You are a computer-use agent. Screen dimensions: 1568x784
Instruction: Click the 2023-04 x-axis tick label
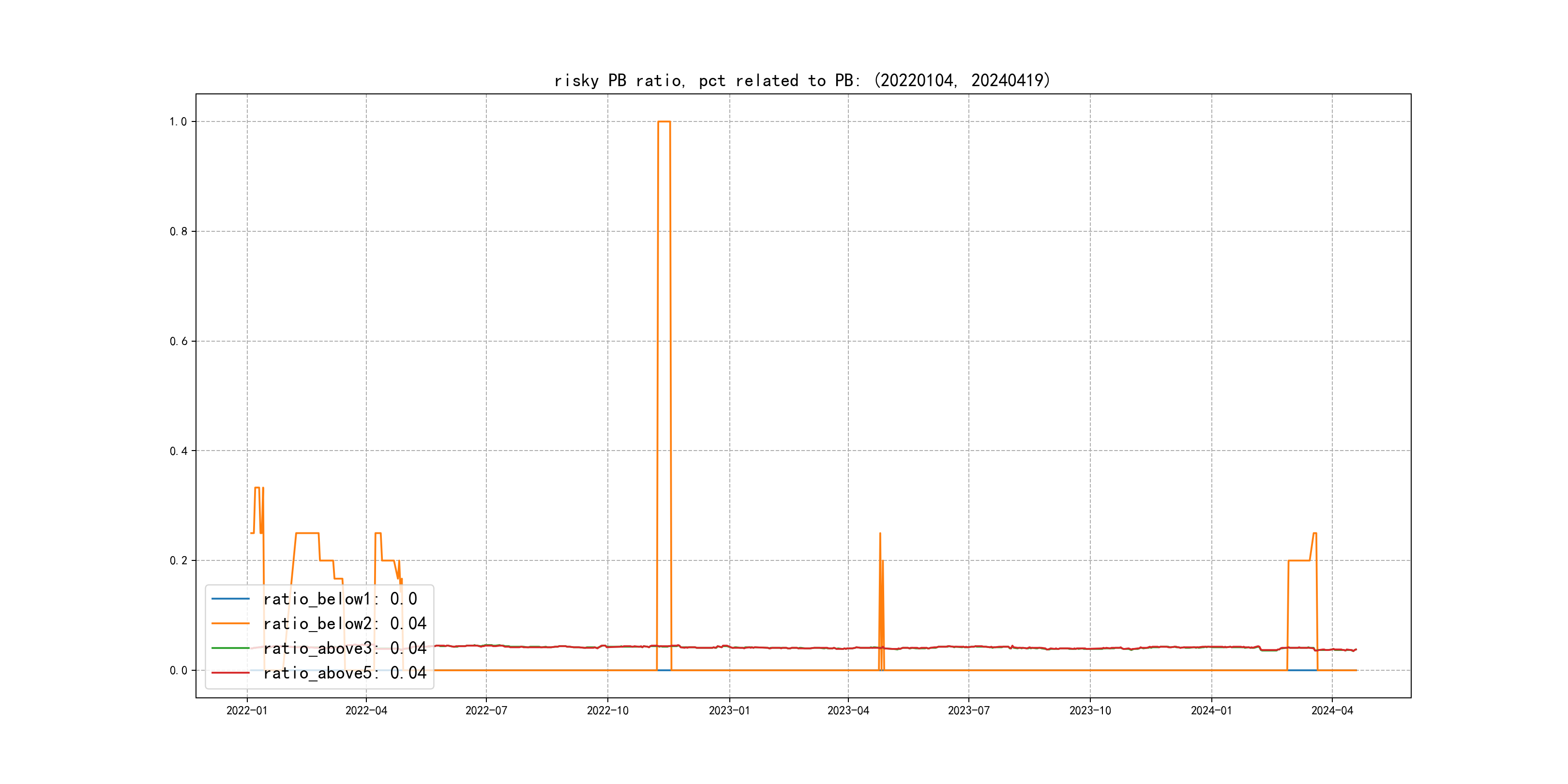tap(848, 711)
